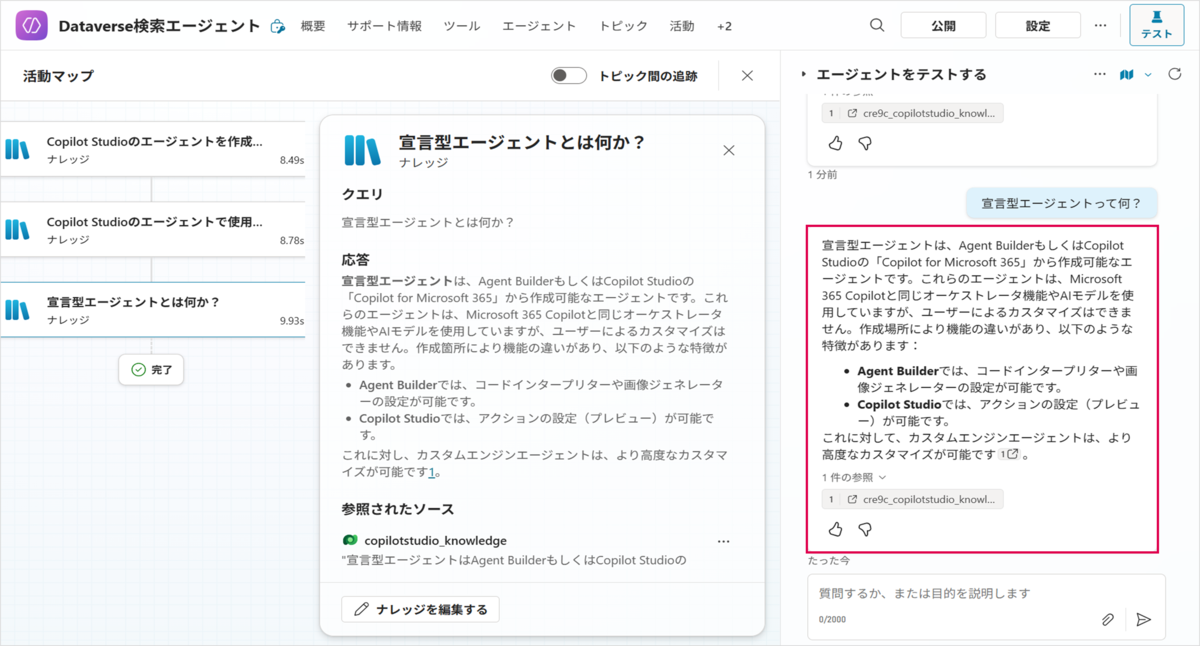
Task: Click the 8.78s duration value
Action: tap(292, 241)
